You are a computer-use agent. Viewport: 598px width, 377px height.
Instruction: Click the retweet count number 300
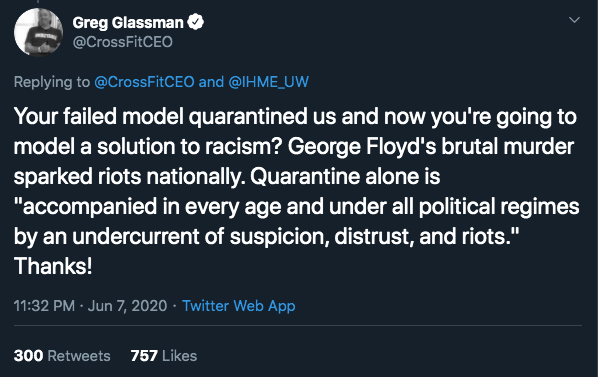[x=28, y=356]
